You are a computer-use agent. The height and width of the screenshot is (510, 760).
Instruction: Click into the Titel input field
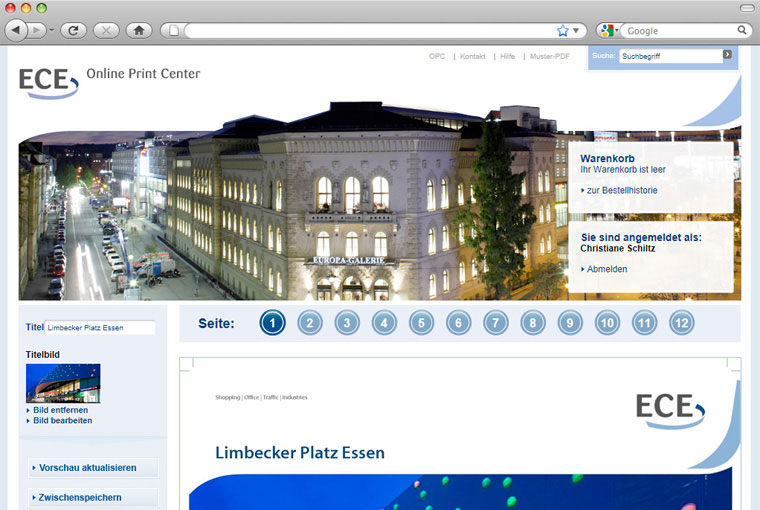coord(100,328)
